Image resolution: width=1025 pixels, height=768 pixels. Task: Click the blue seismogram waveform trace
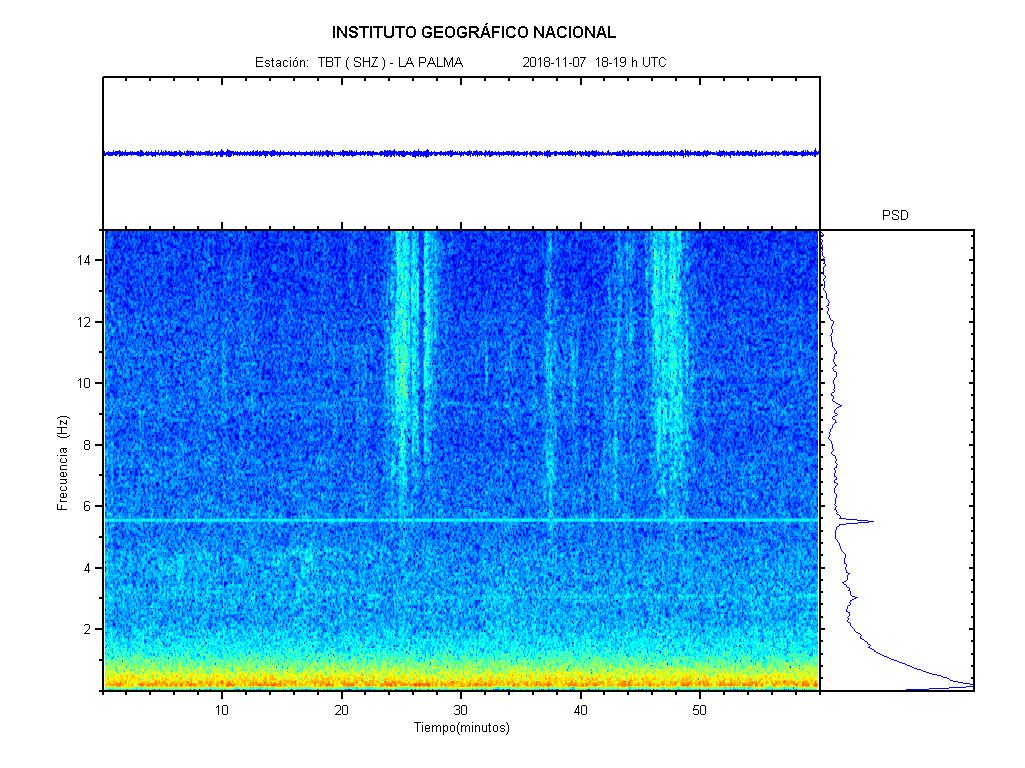click(461, 153)
